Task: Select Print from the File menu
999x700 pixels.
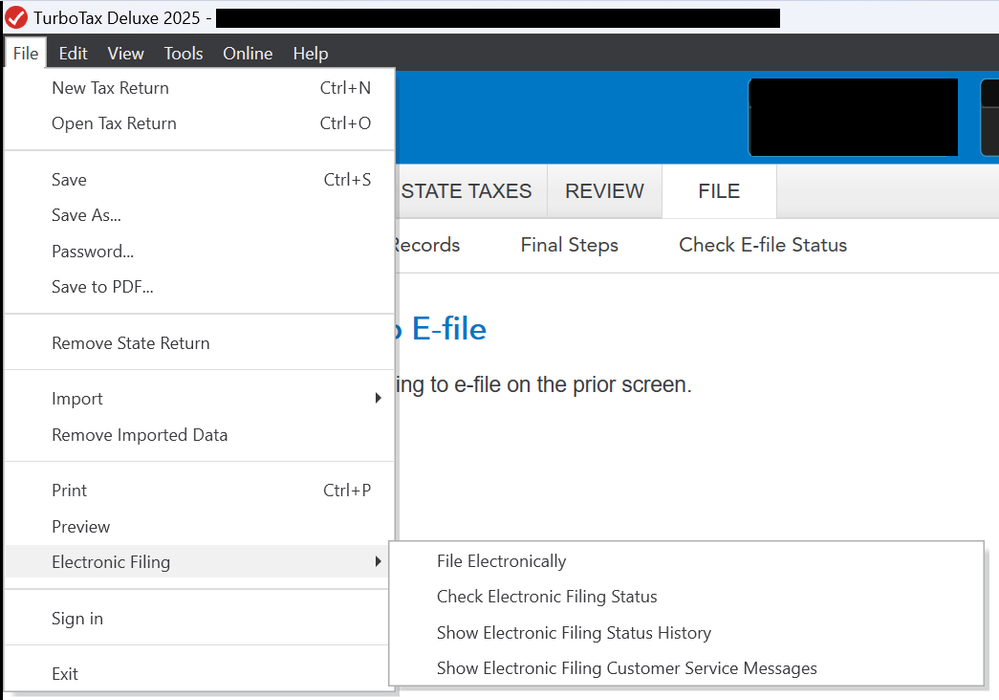Action: click(x=69, y=490)
